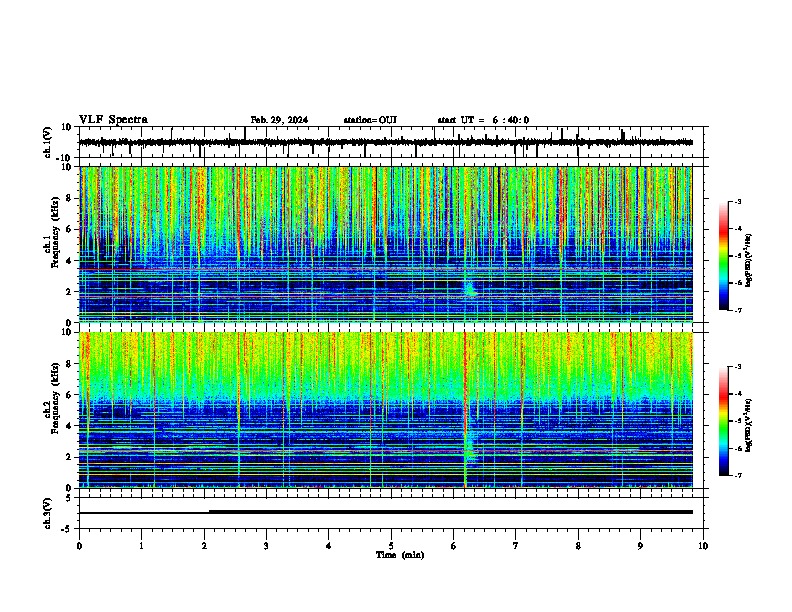
Task: Click time axis tick label 4
Action: (329, 546)
